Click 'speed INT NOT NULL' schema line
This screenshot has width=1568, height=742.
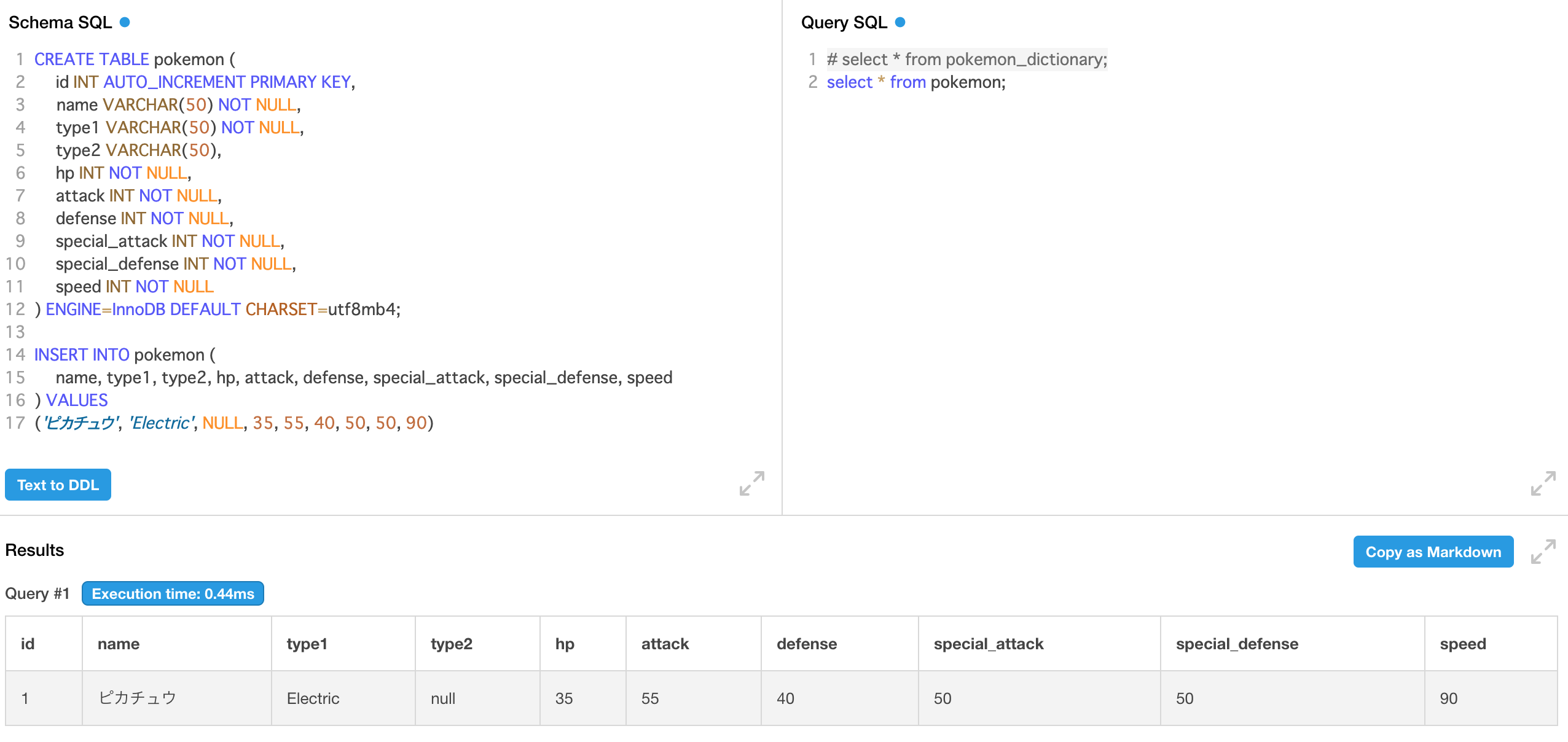coord(135,286)
